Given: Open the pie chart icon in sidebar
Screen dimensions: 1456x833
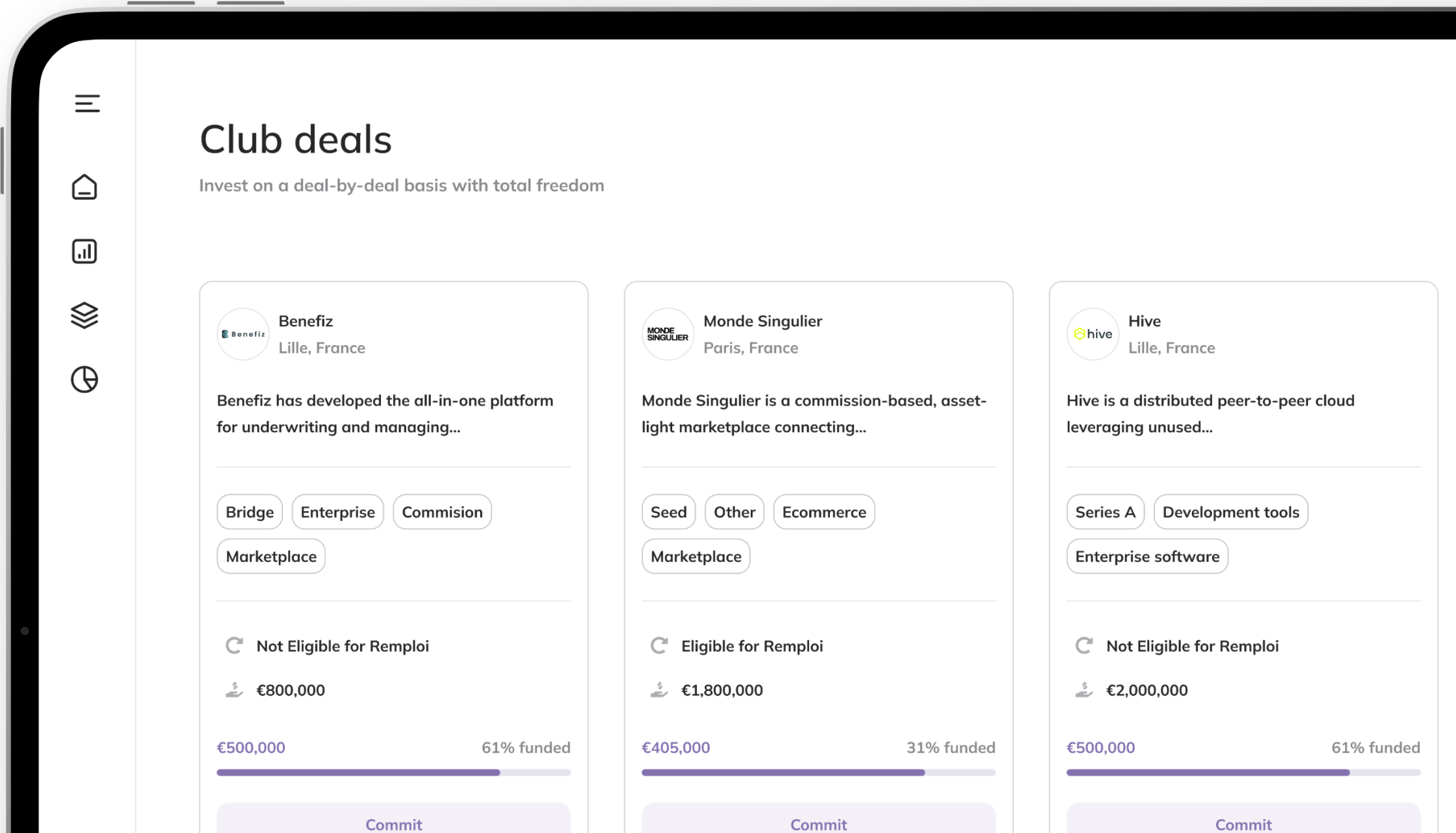Looking at the screenshot, I should click(84, 380).
